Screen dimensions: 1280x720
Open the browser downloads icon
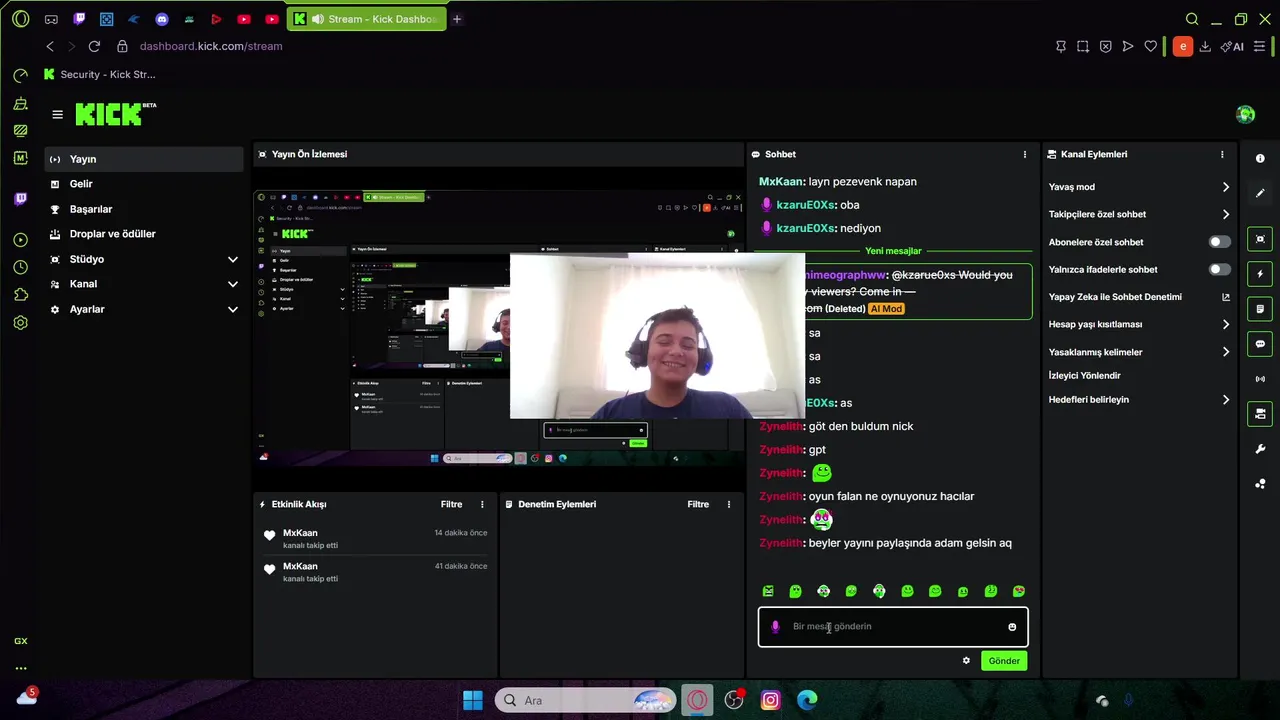tap(1205, 46)
